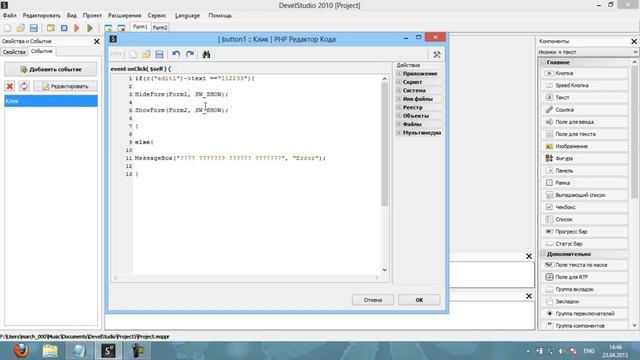Open the Сервис menu
The height and width of the screenshot is (360, 640).
(x=157, y=16)
